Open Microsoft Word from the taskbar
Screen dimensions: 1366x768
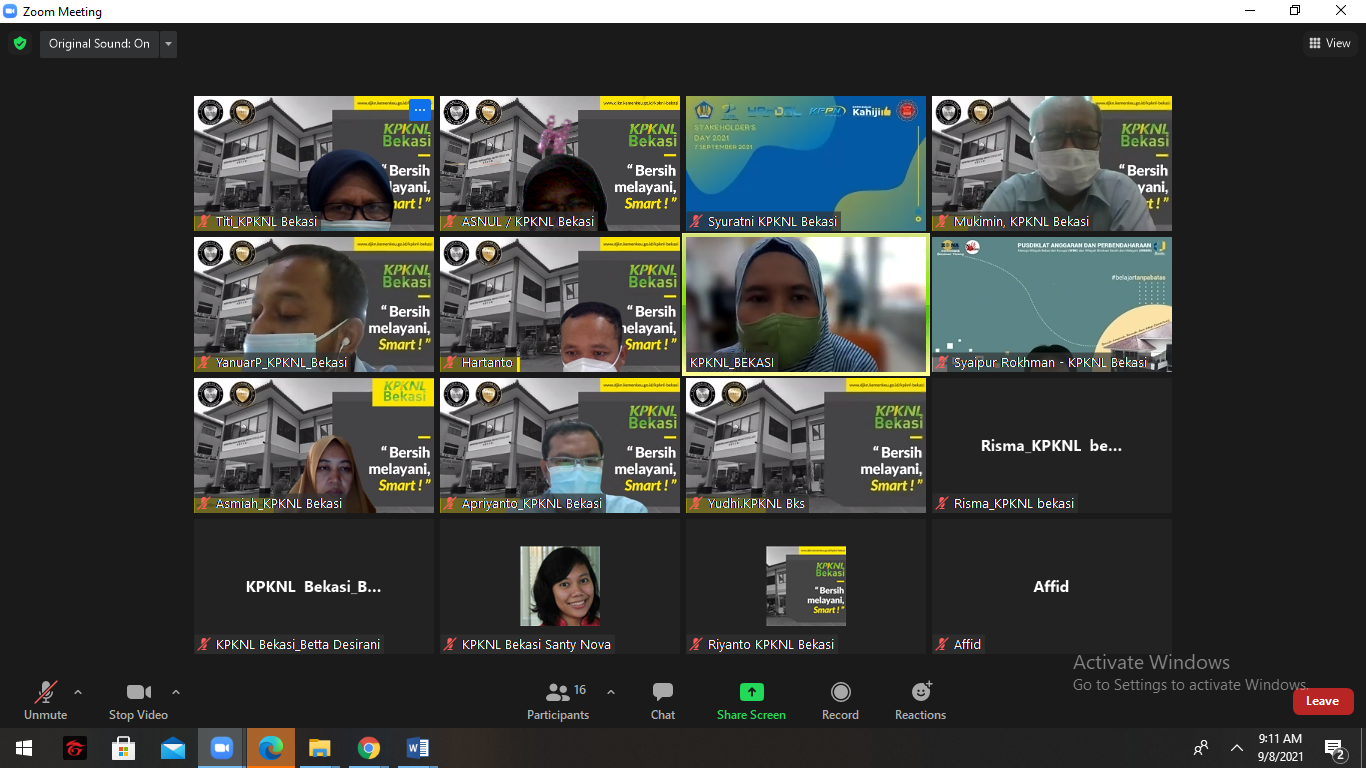click(418, 748)
